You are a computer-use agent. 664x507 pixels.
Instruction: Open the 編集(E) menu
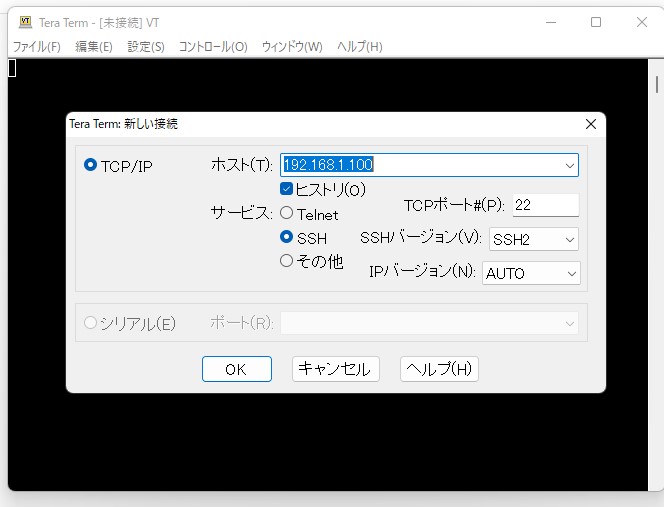point(94,47)
